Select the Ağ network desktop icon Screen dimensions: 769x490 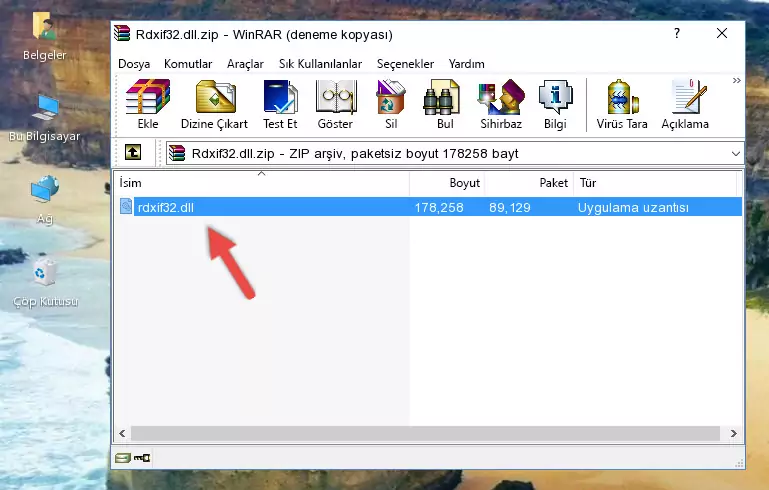pyautogui.click(x=45, y=189)
